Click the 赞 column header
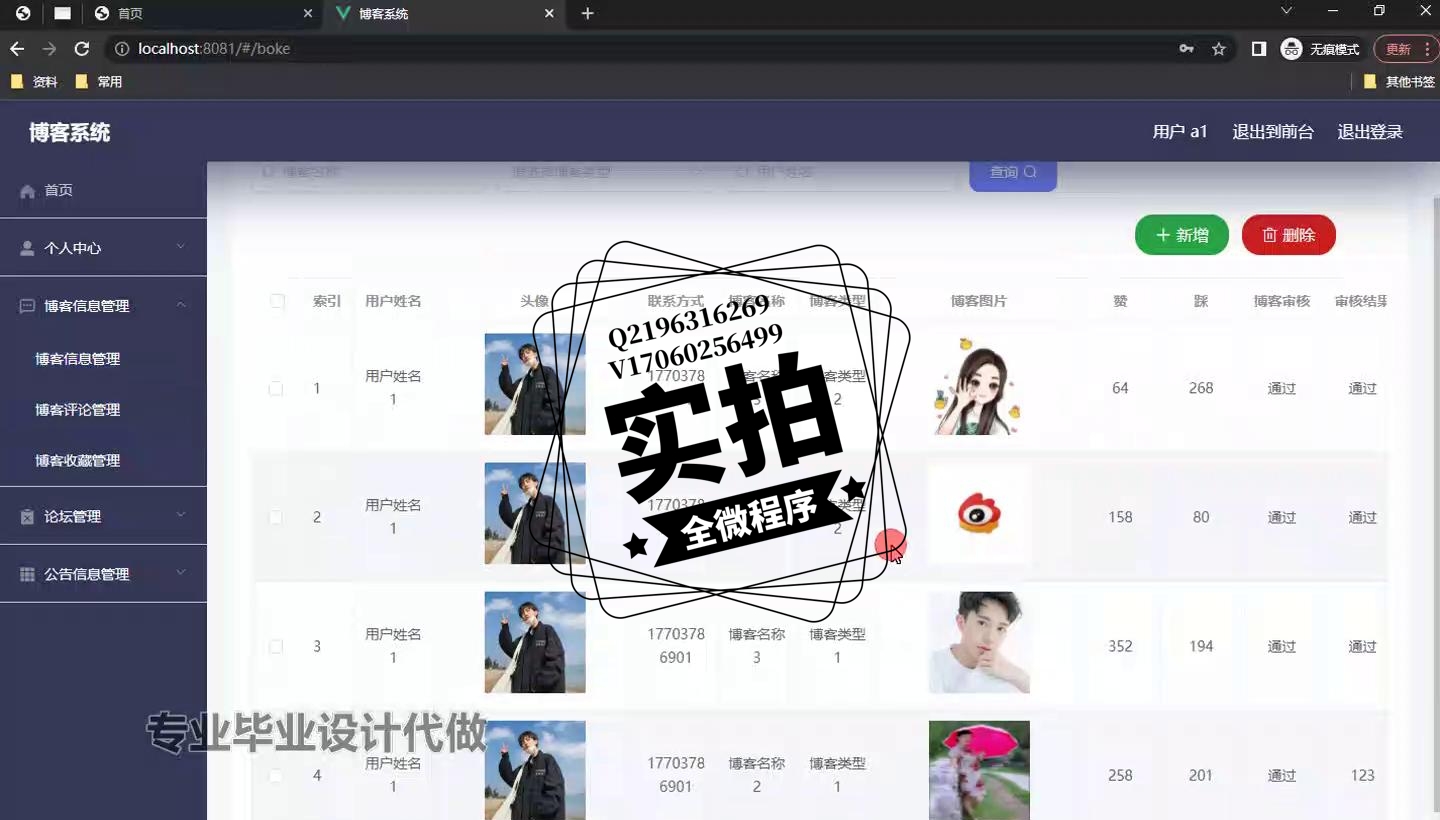This screenshot has width=1440, height=820. click(x=1120, y=301)
